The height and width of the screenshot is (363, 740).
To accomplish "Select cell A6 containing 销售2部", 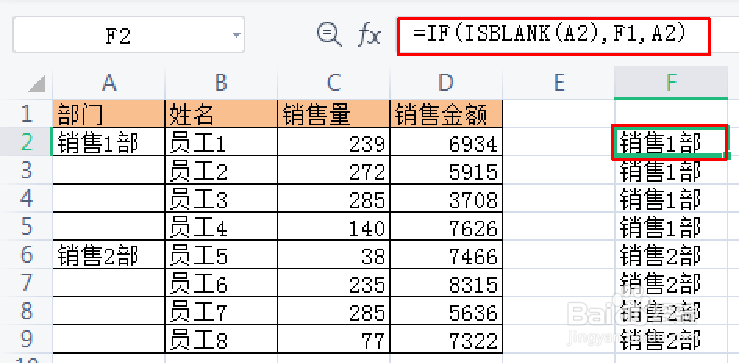I will point(109,255).
